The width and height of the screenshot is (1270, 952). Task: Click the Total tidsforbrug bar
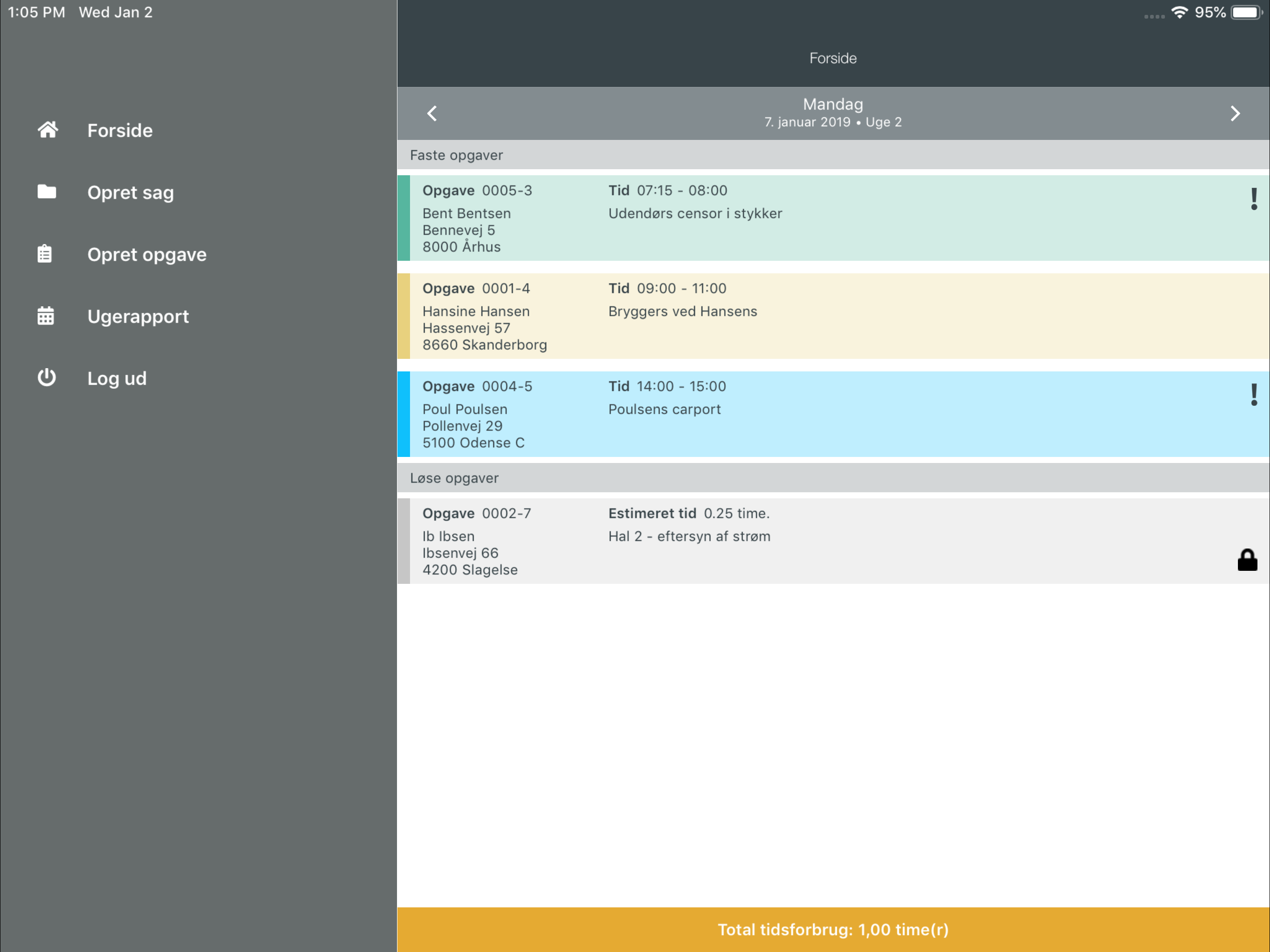(x=833, y=930)
